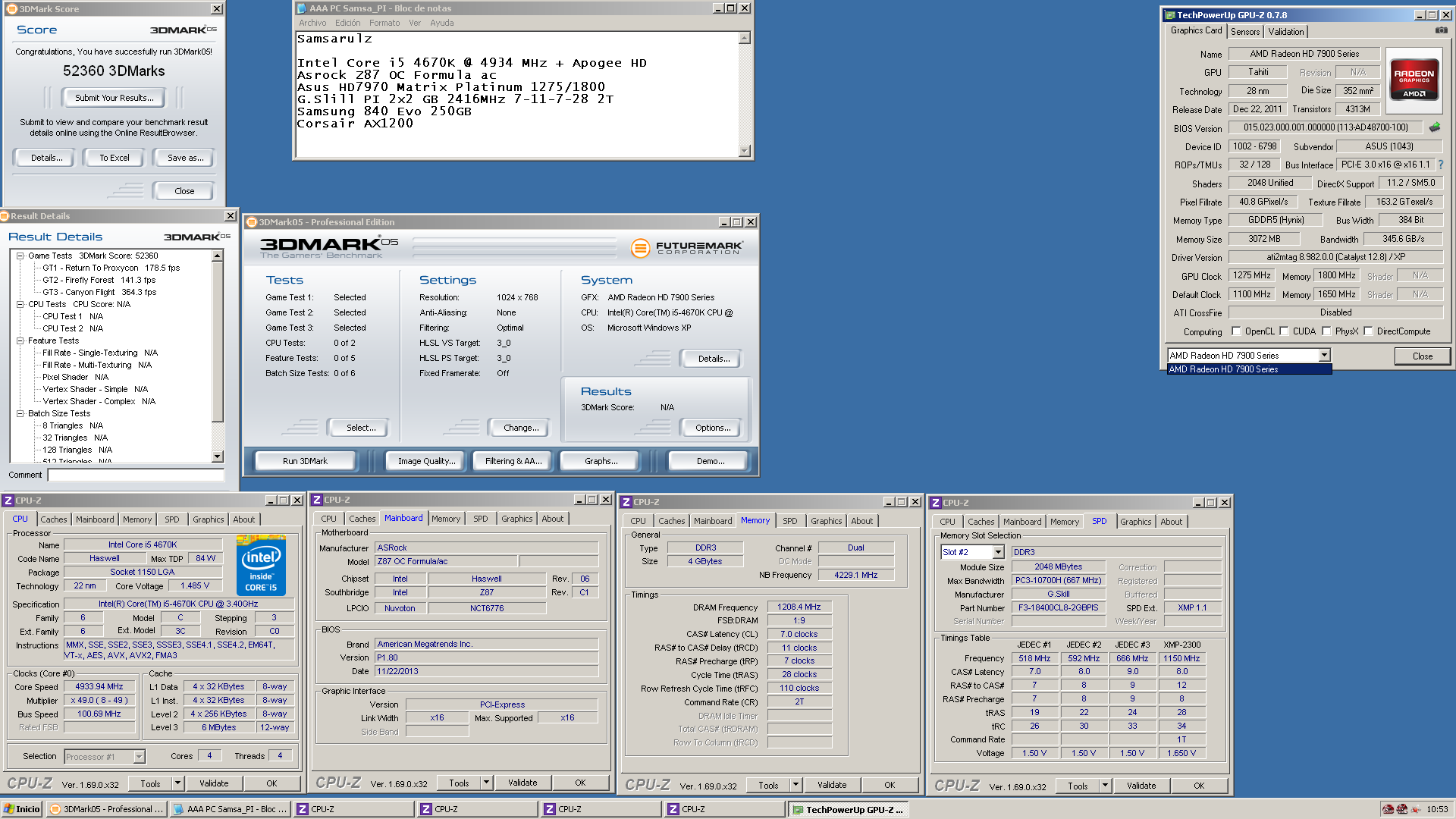Select the GT1 - Return To Proxycon row
The width and height of the screenshot is (1456, 819).
click(x=111, y=268)
